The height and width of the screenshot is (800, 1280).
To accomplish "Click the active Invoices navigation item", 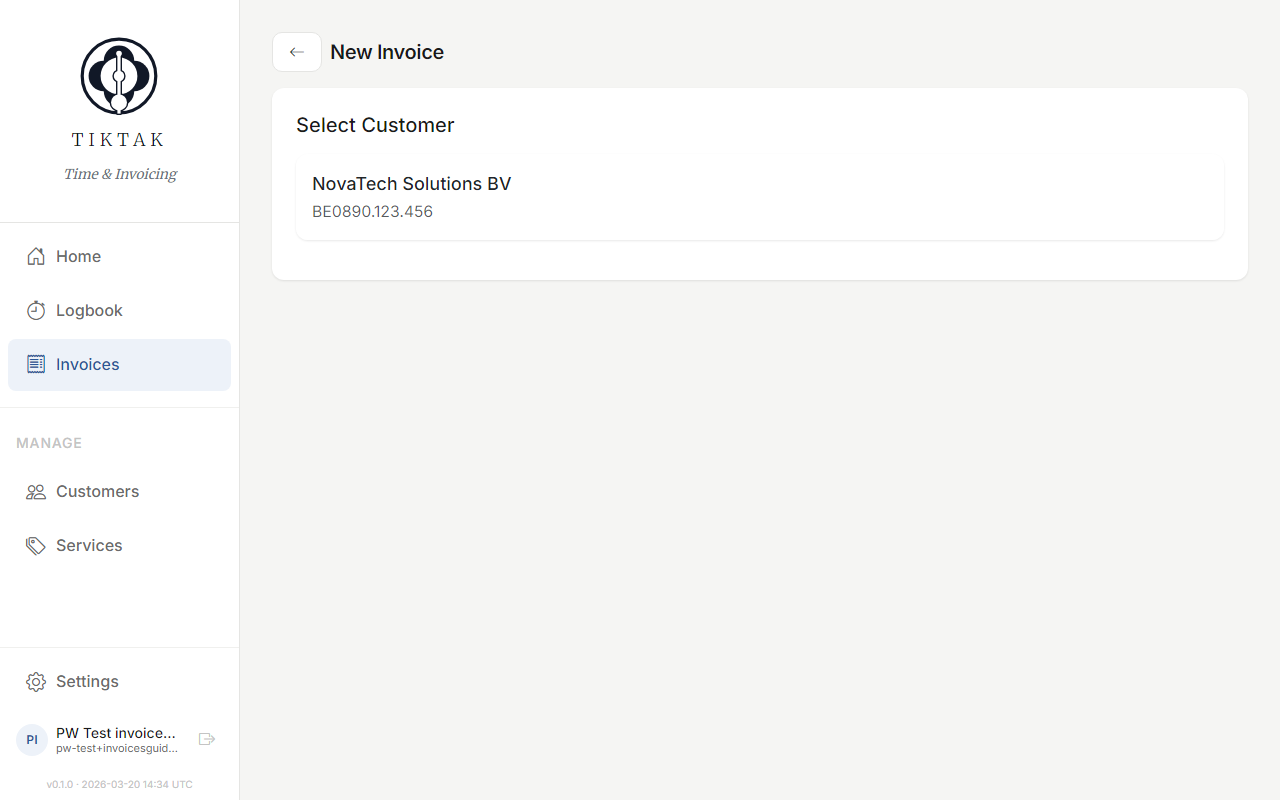I will click(x=86, y=364).
